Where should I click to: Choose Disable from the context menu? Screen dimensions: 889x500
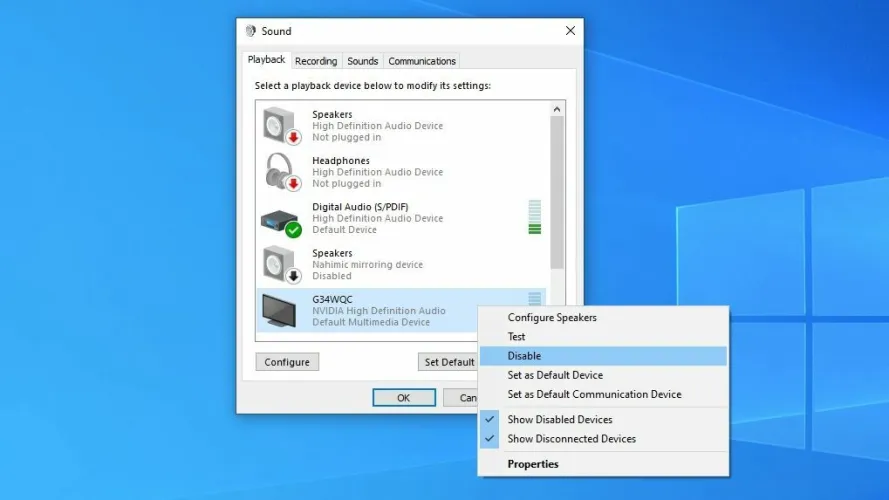point(524,356)
